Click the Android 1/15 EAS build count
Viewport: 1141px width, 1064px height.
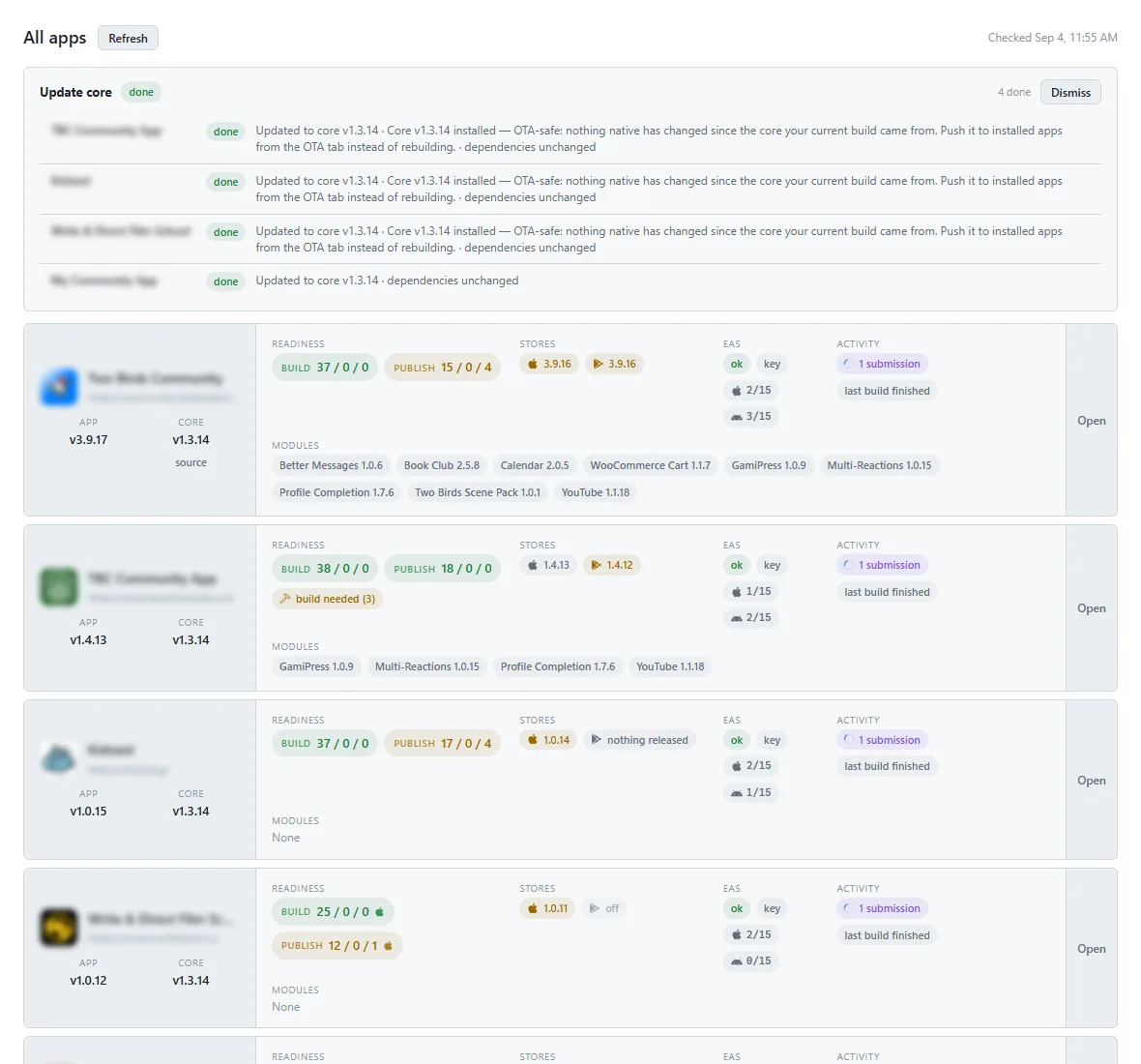(751, 792)
